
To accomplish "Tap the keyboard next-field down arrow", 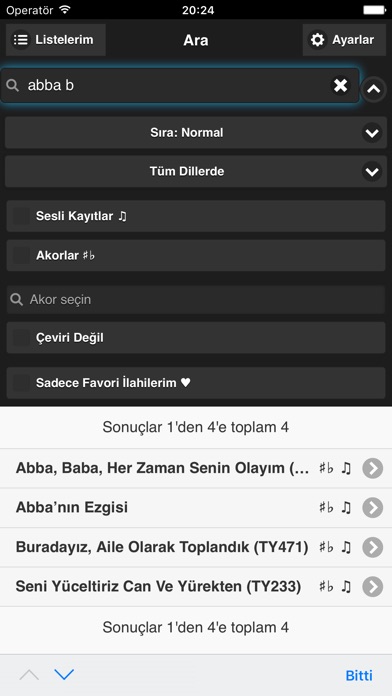I will 64,675.
